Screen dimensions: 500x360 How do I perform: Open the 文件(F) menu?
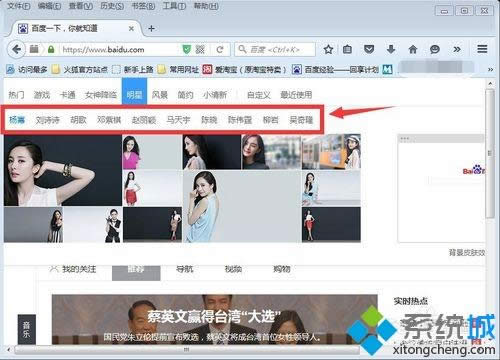click(x=18, y=6)
